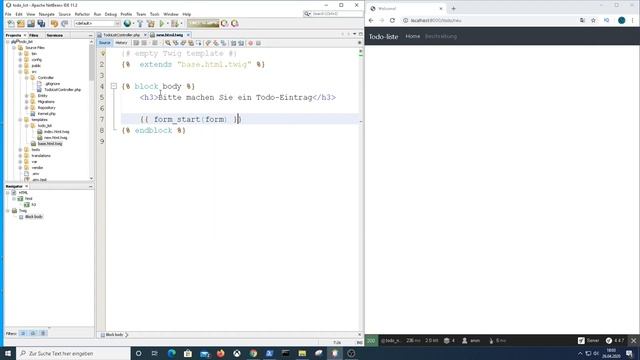This screenshot has width=640, height=360.
Task: Click the Symfony toolbar close X icon
Action: tap(633, 340)
